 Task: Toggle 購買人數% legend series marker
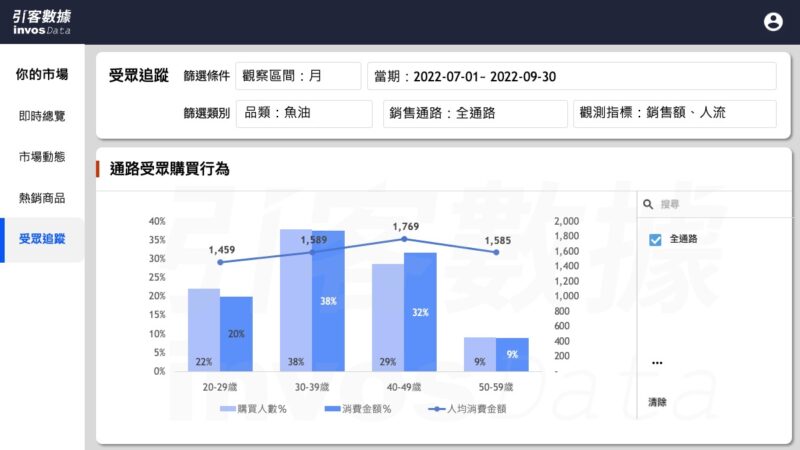click(227, 409)
